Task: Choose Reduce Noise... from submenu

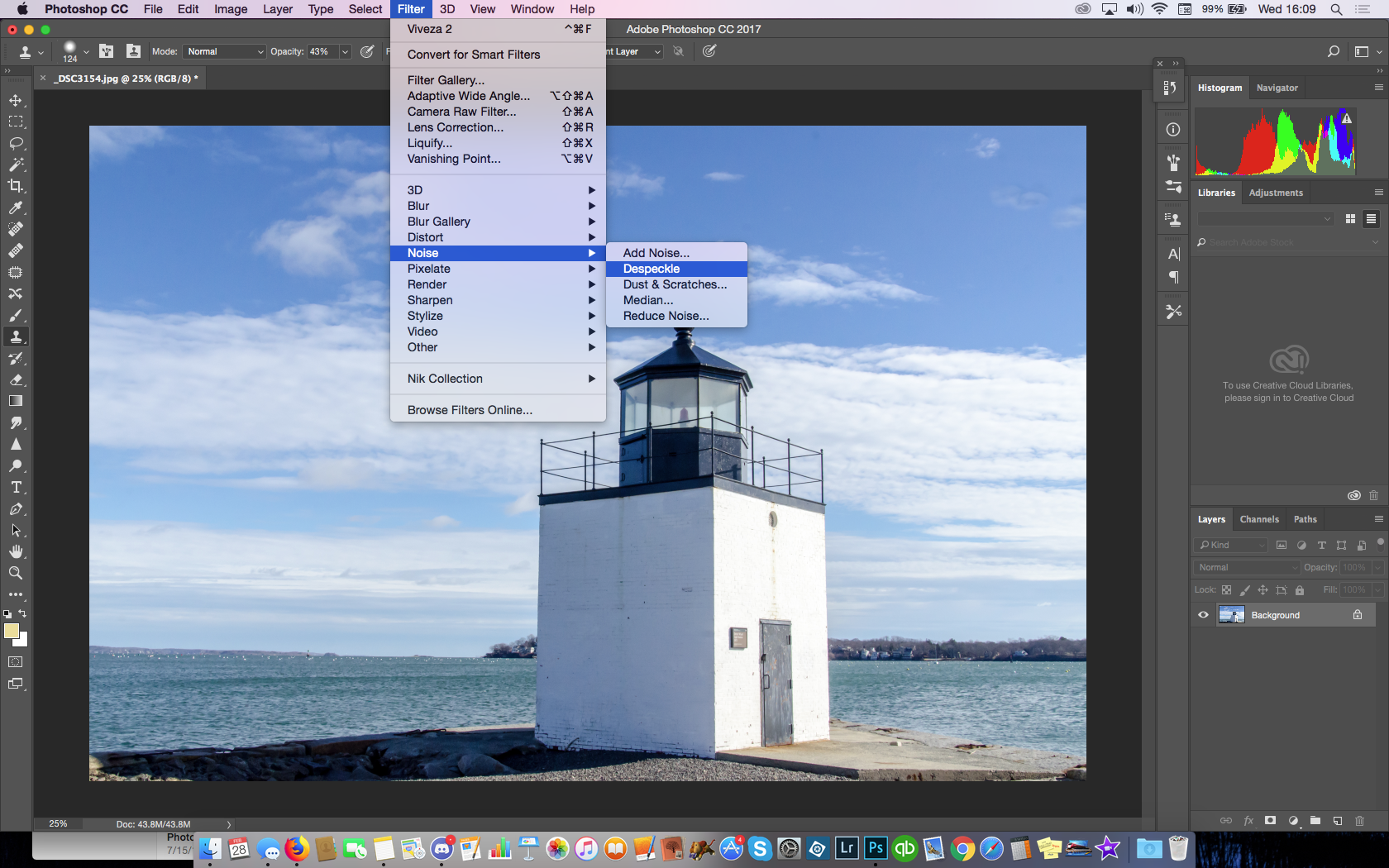Action: 676,316
